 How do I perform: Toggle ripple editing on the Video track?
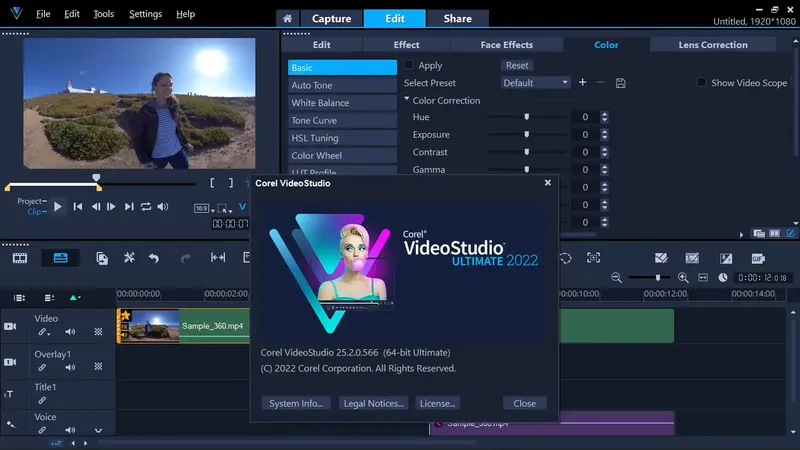(43, 332)
